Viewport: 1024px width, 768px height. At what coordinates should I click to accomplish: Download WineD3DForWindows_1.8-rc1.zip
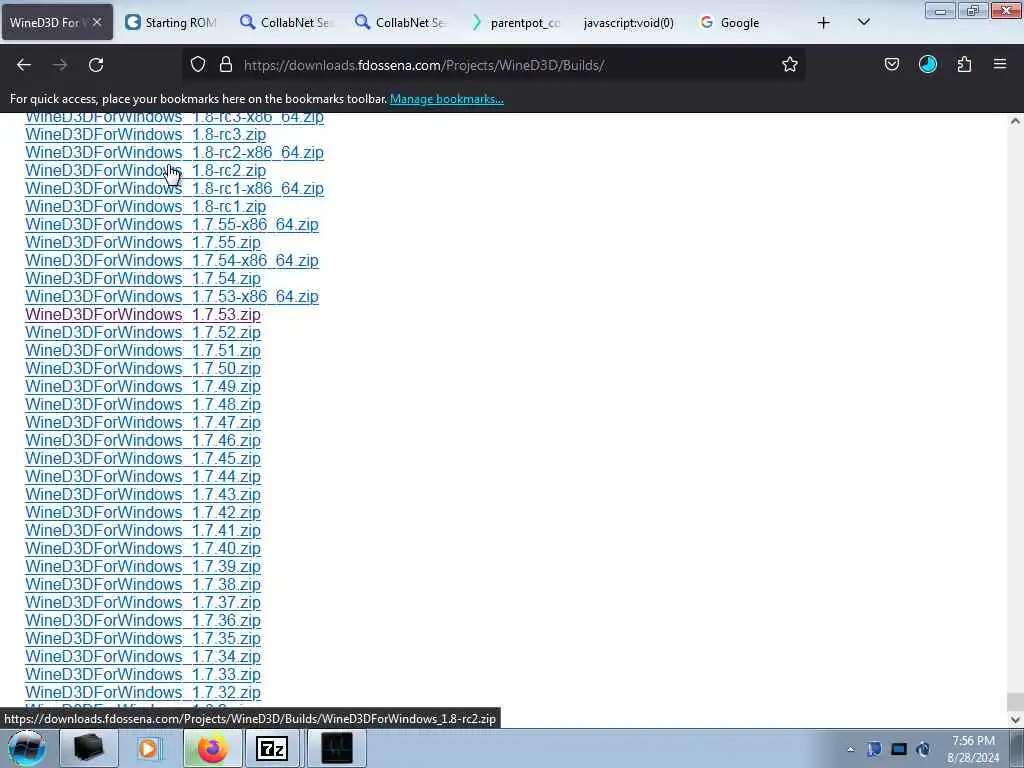[x=146, y=206]
